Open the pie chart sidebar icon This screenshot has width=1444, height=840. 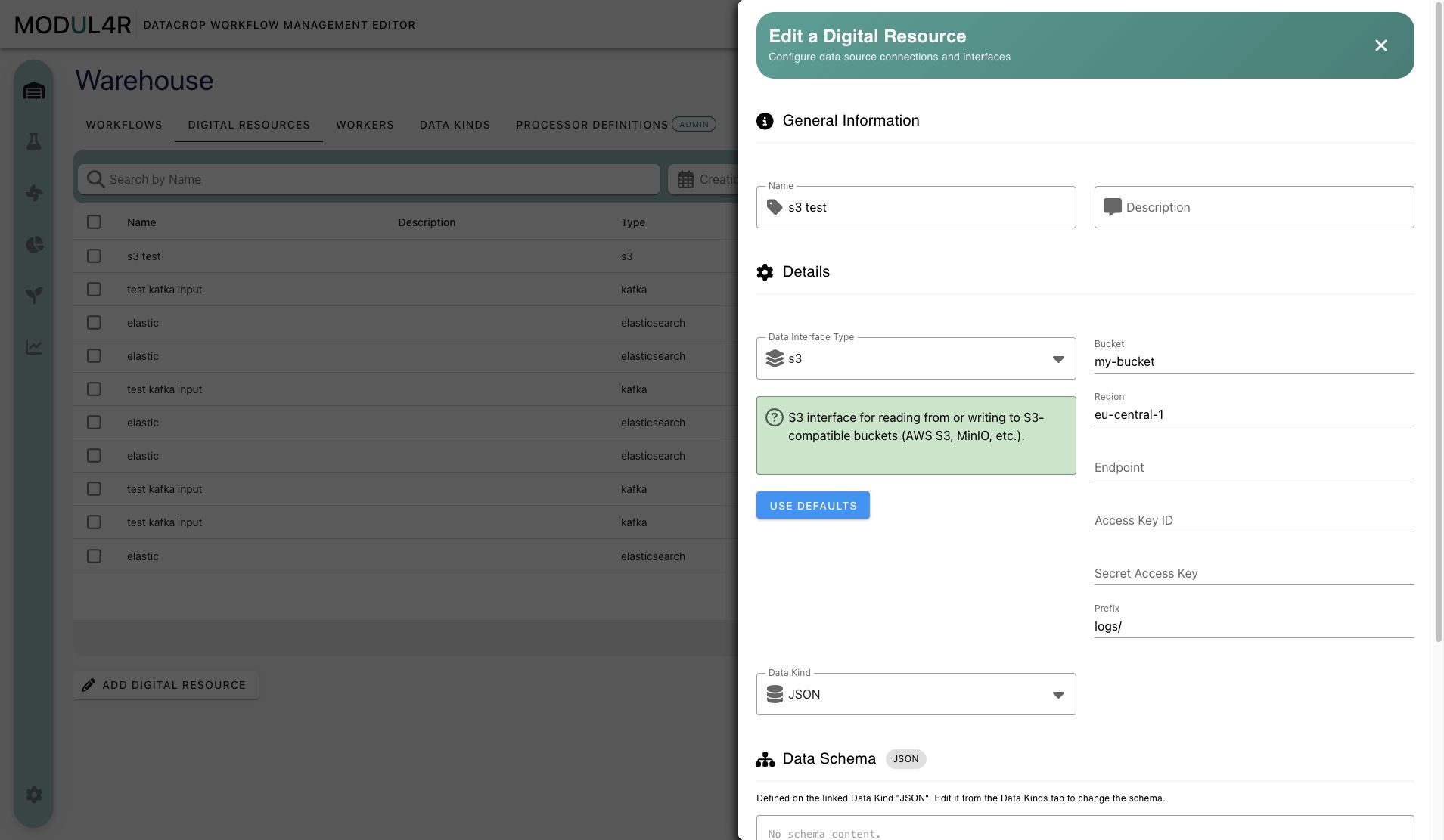pyautogui.click(x=34, y=244)
